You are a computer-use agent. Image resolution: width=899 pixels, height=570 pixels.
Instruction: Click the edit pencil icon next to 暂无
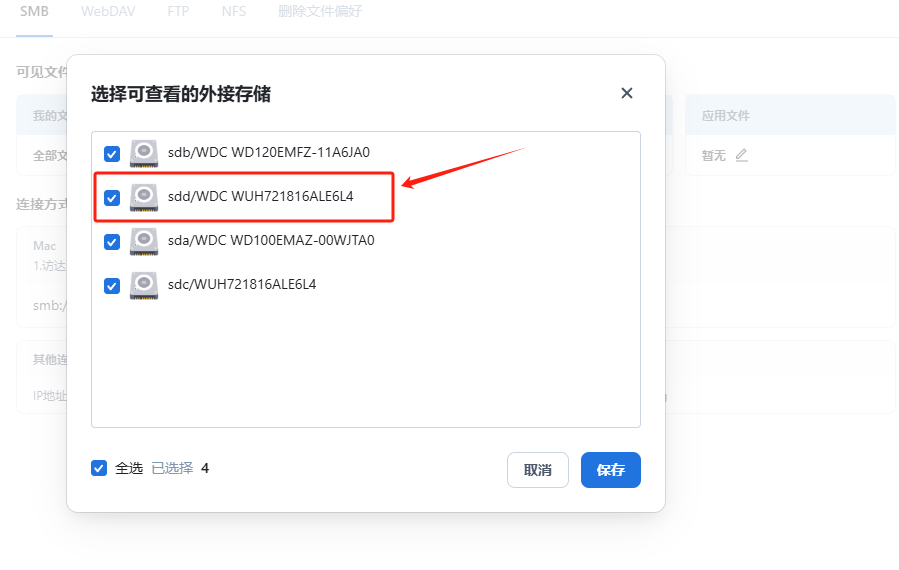(741, 155)
